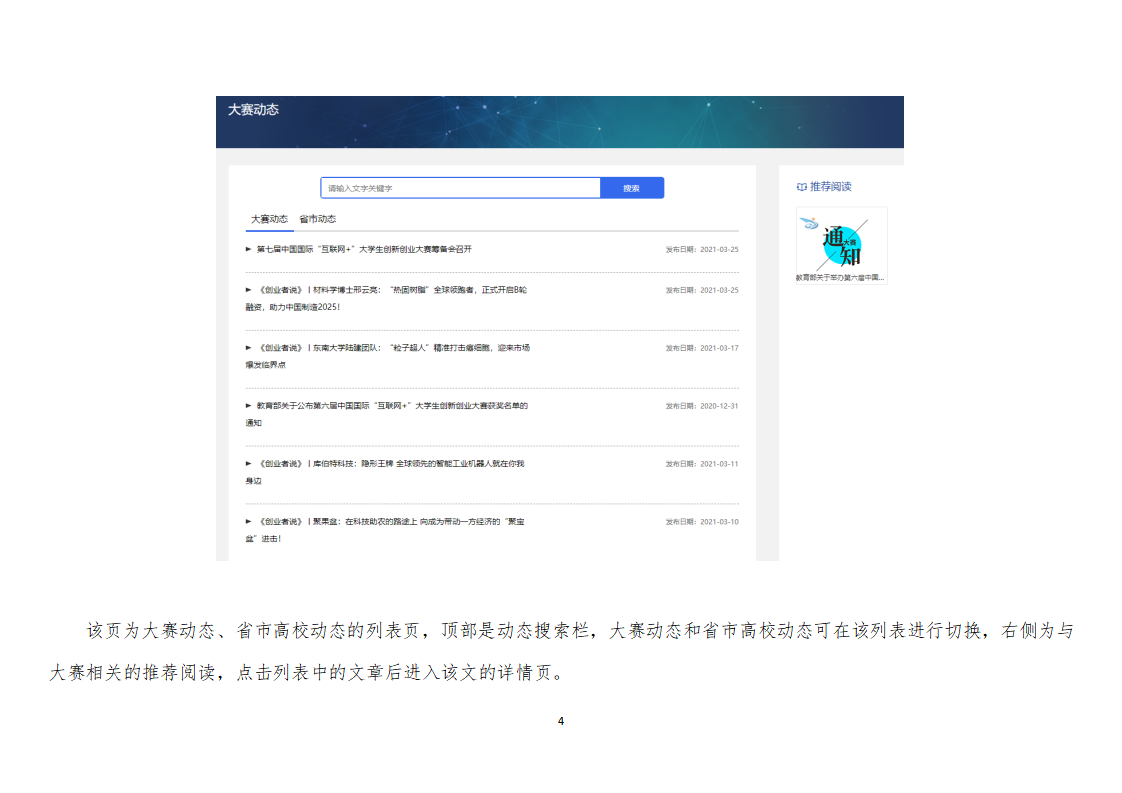This screenshot has width=1122, height=793.
Task: Click the caption 教育部关于举办第六届中国 under the thumbnail
Action: pyautogui.click(x=840, y=278)
